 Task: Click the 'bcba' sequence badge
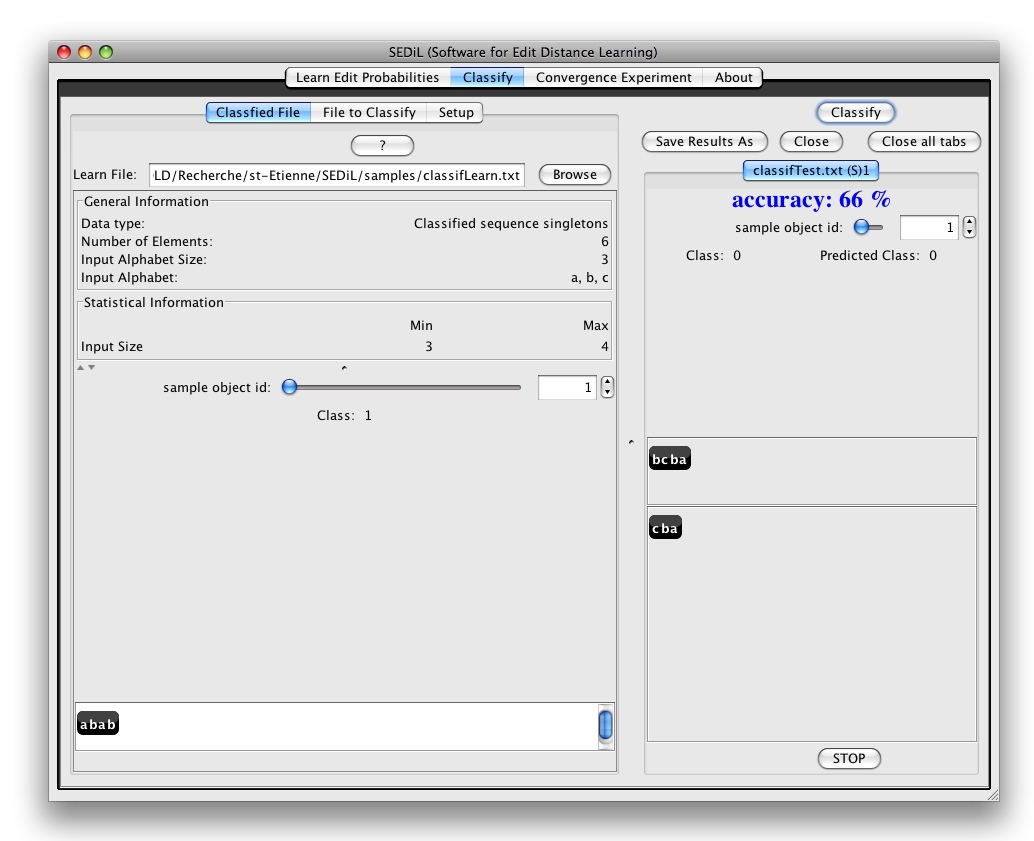click(669, 459)
